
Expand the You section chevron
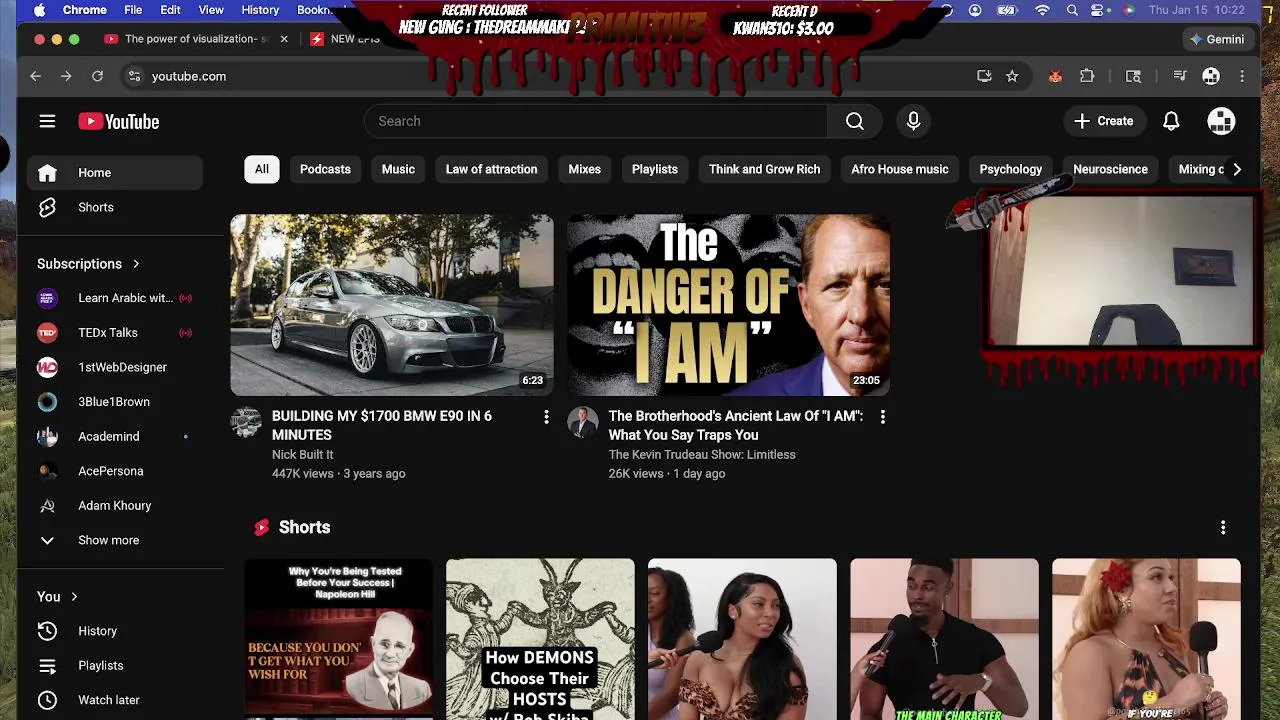click(x=74, y=597)
